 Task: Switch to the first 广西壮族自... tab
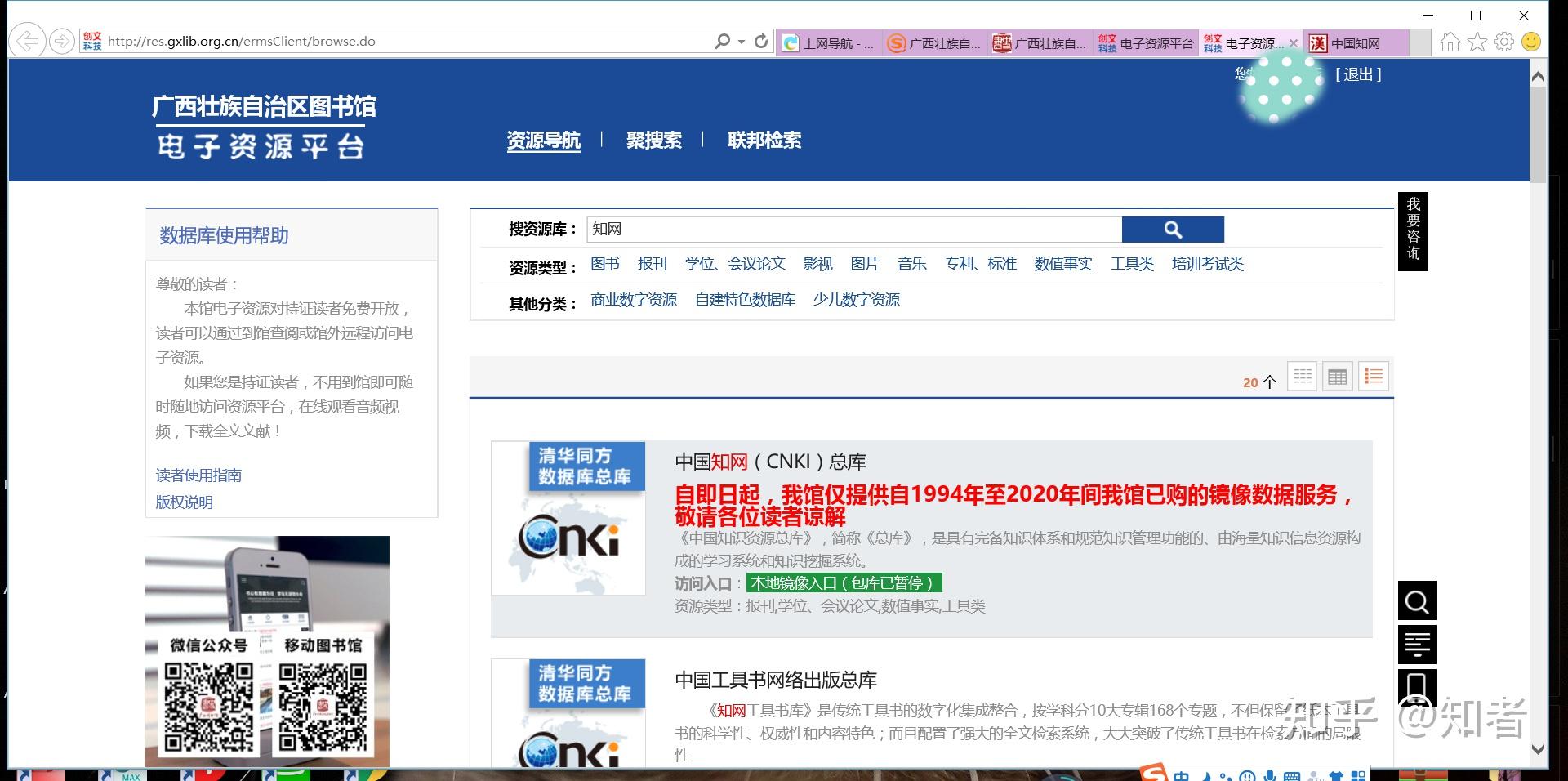(935, 43)
